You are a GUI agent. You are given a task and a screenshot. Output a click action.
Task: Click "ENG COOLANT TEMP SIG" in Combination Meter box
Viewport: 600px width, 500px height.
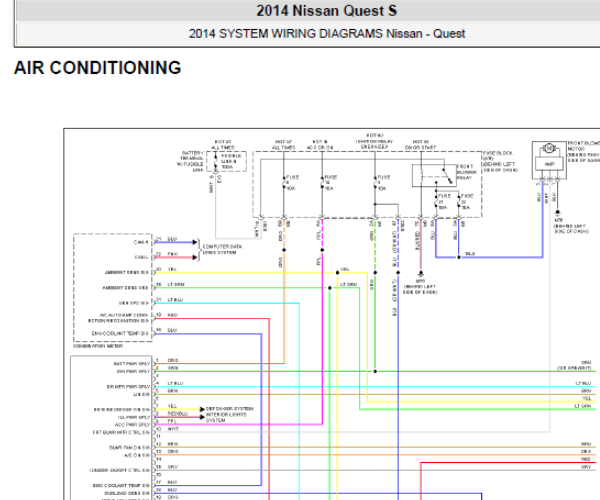(x=120, y=334)
